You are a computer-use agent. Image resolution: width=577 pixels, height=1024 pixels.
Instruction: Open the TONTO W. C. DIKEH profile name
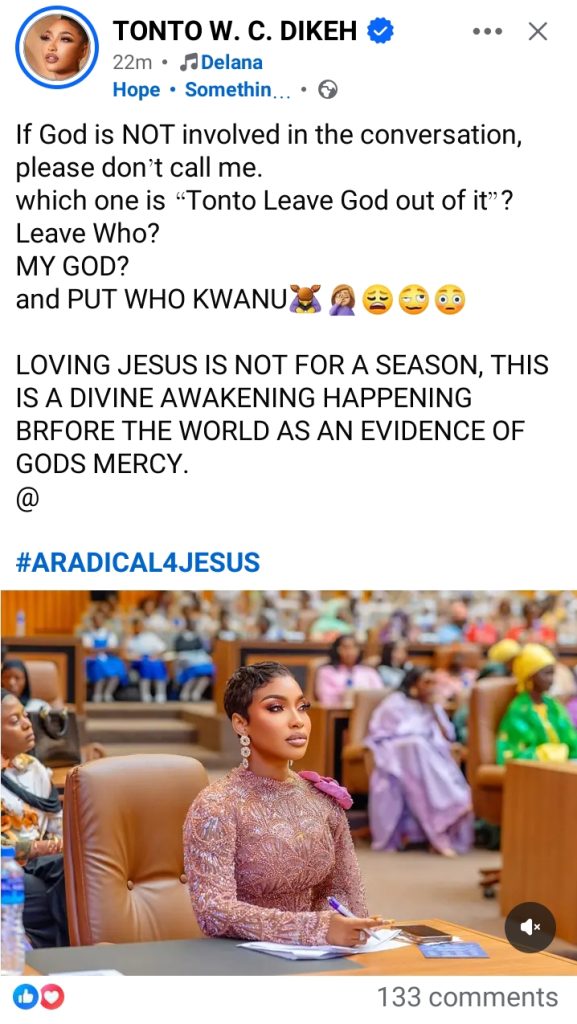pyautogui.click(x=235, y=31)
